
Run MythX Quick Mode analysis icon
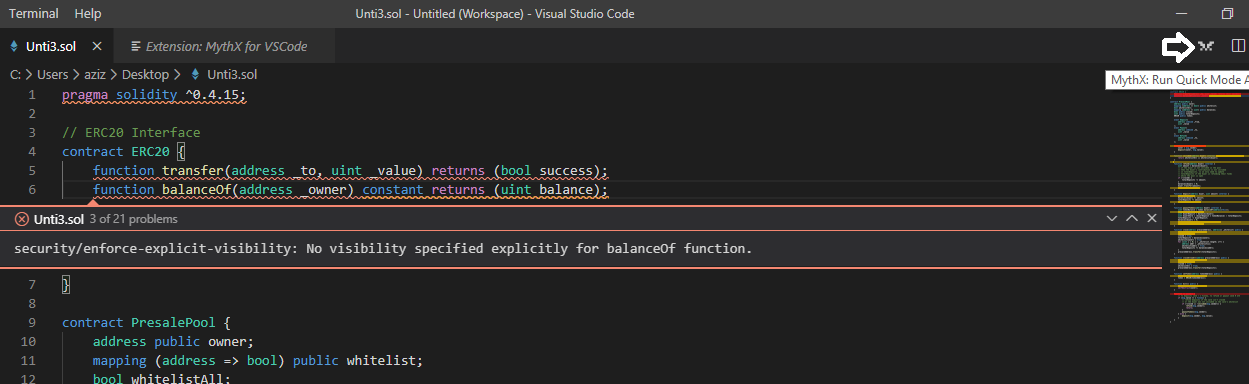tap(1205, 46)
